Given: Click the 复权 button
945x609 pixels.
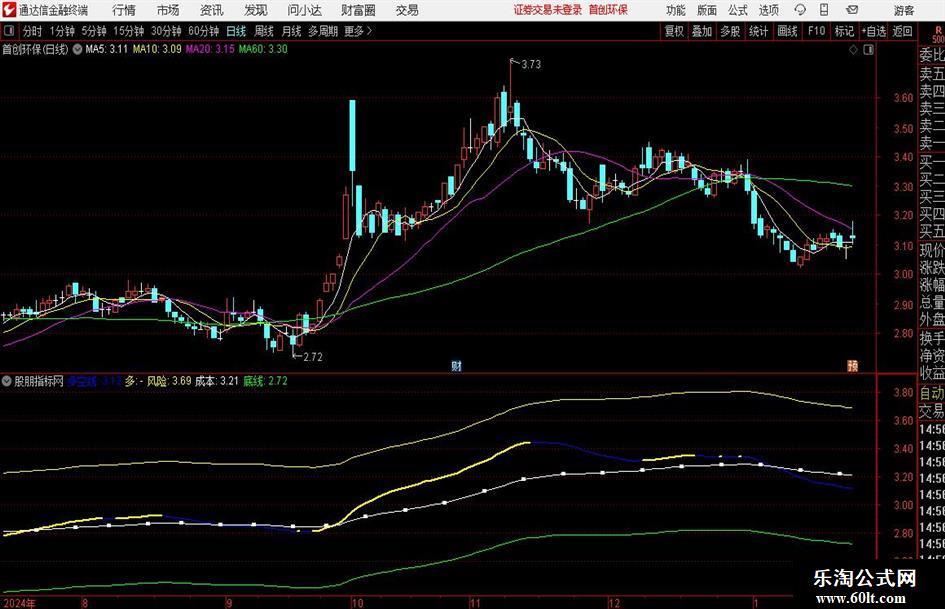Looking at the screenshot, I should (x=674, y=31).
